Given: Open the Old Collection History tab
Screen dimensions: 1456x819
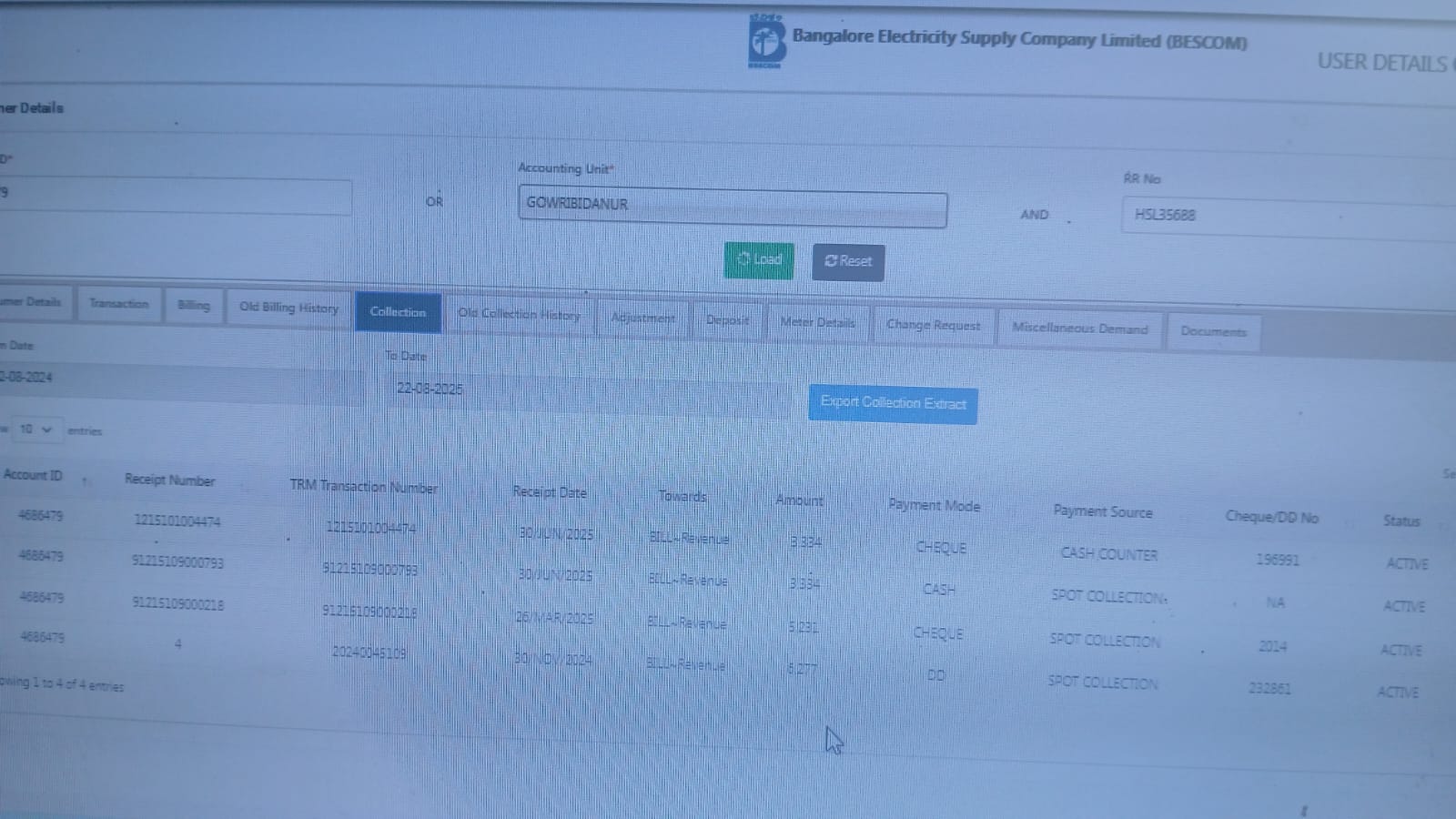Looking at the screenshot, I should tap(519, 314).
